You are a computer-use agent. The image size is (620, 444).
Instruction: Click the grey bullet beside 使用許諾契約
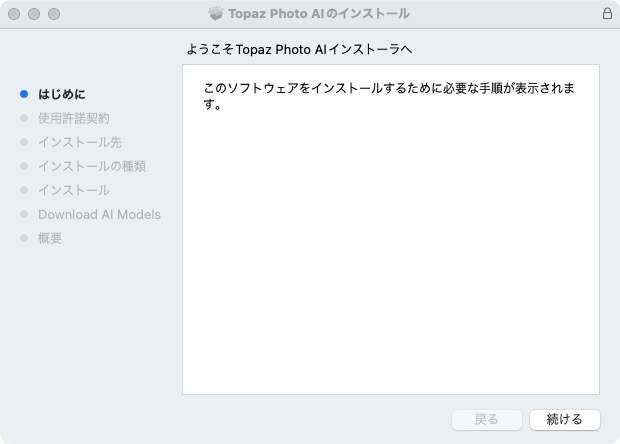24,118
